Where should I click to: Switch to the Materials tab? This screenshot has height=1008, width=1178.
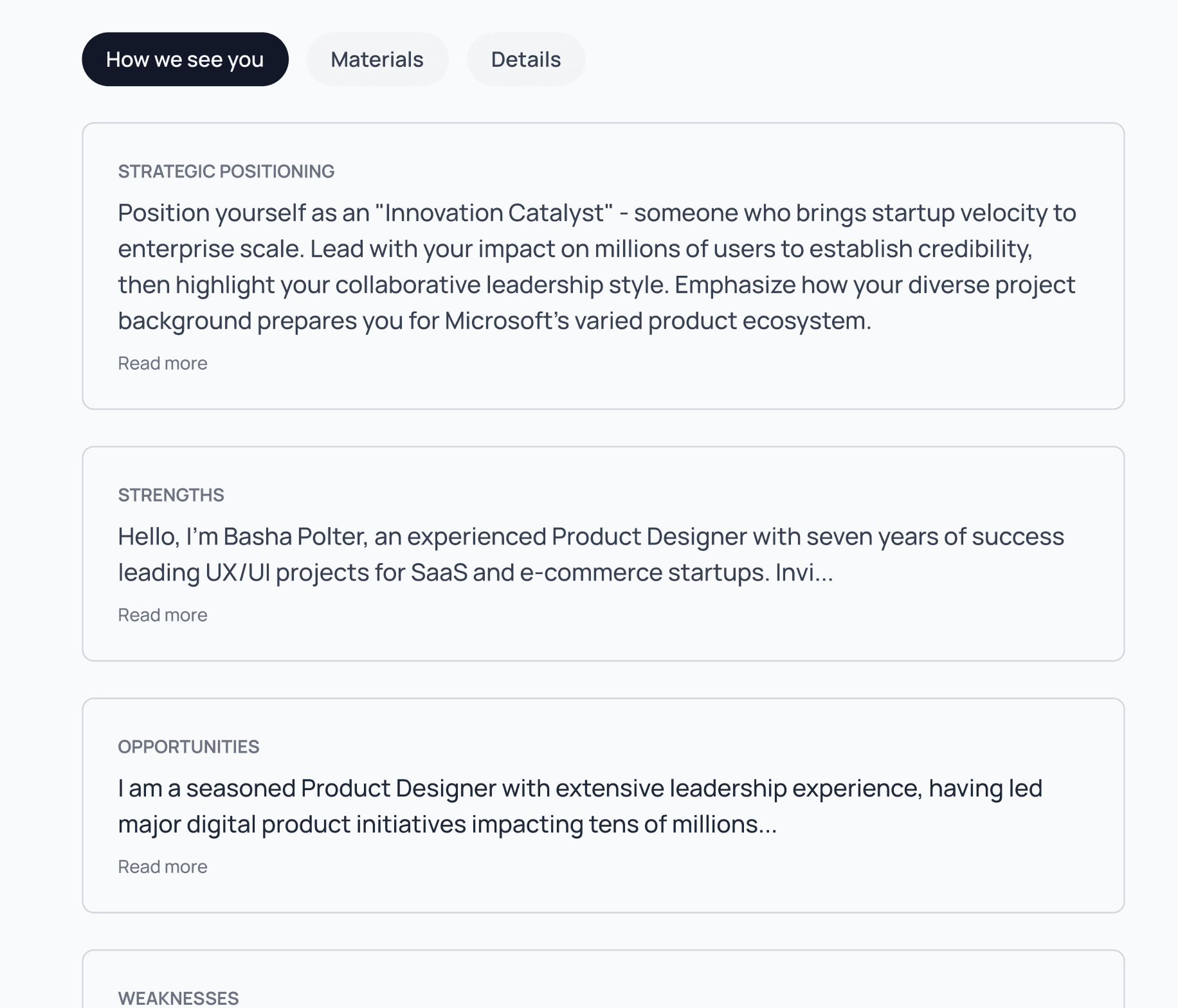377,59
